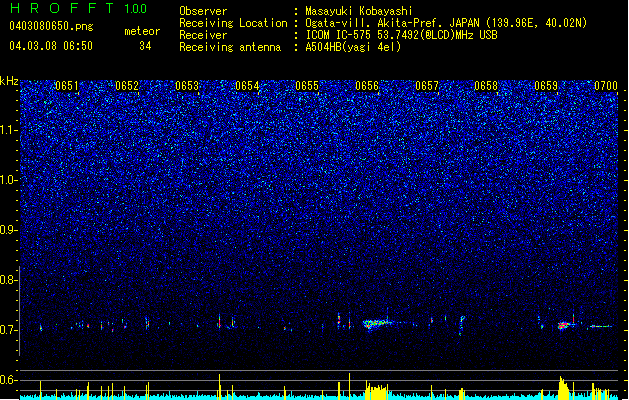Click the 0657 time marker
This screenshot has height=400, width=629.
[x=427, y=86]
